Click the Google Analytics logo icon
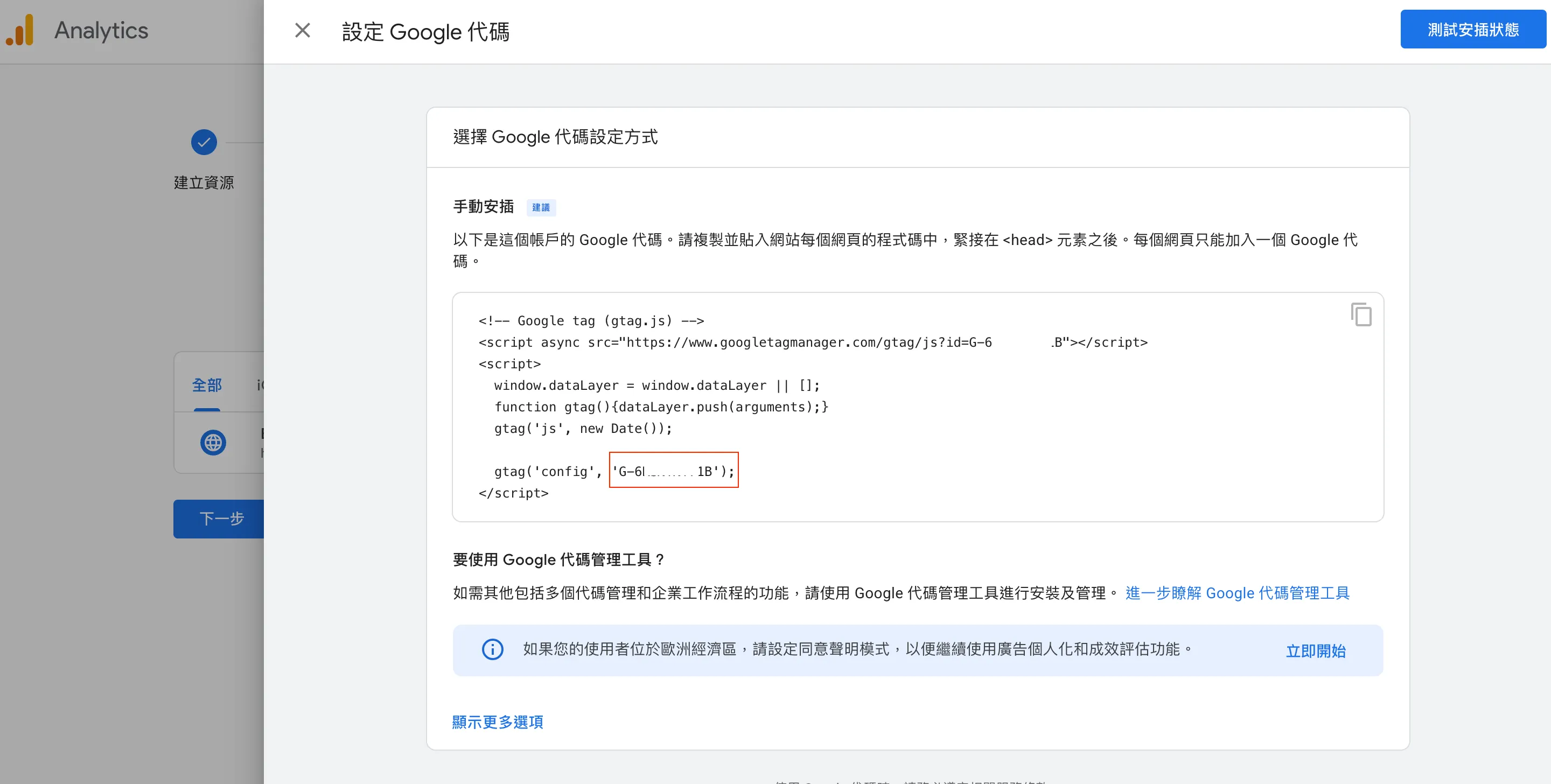Screen dimensions: 1551x784 coord(20,29)
